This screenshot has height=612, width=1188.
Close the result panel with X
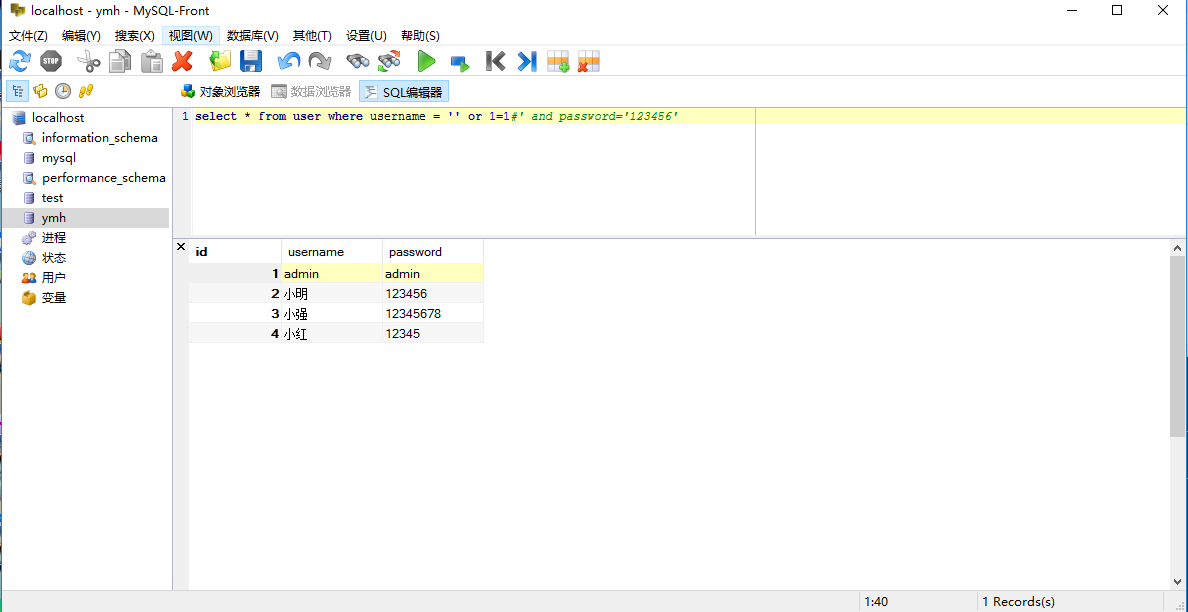pos(181,246)
